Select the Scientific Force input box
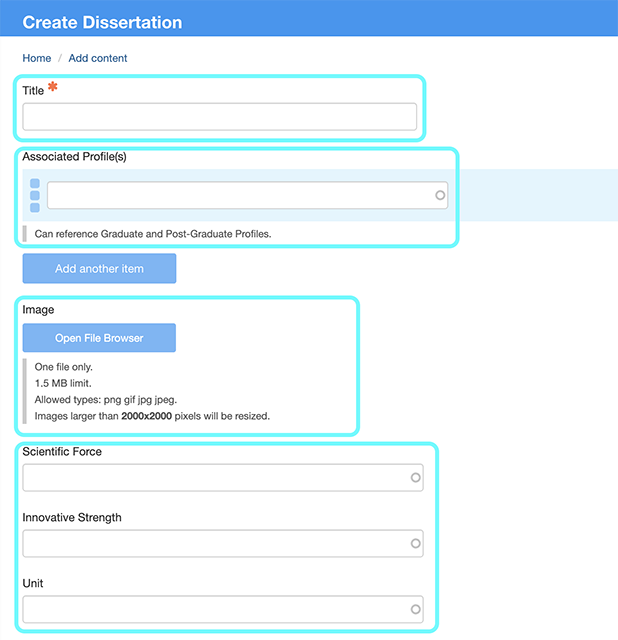Viewport: 618px width, 640px height. point(215,478)
